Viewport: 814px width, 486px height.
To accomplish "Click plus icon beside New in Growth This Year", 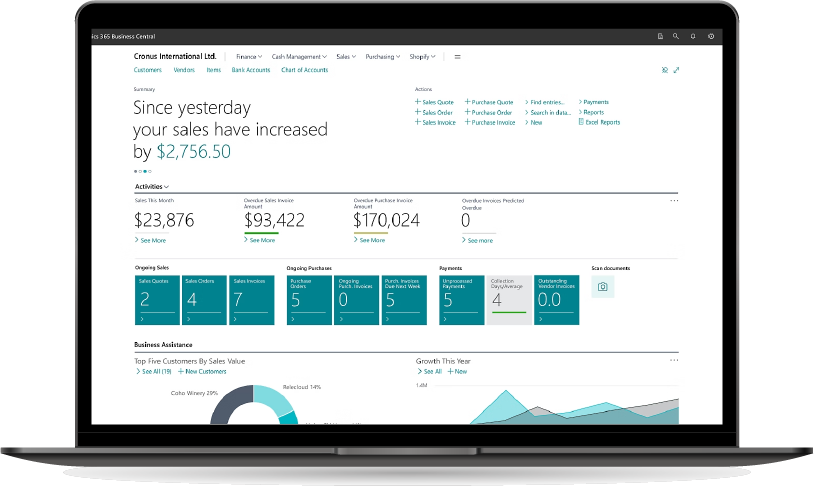I will [x=451, y=371].
